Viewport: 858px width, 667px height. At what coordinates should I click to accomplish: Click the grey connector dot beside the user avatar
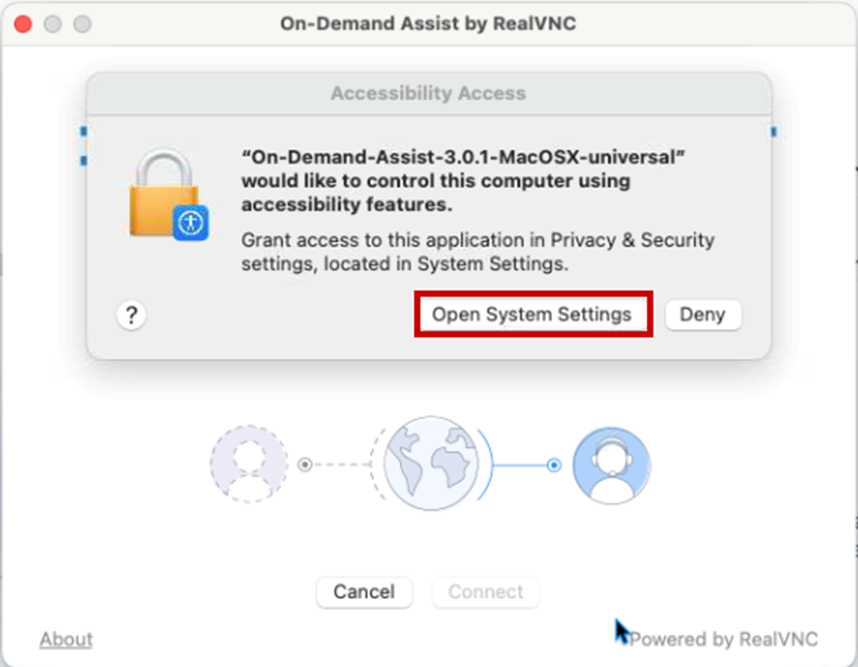(305, 465)
